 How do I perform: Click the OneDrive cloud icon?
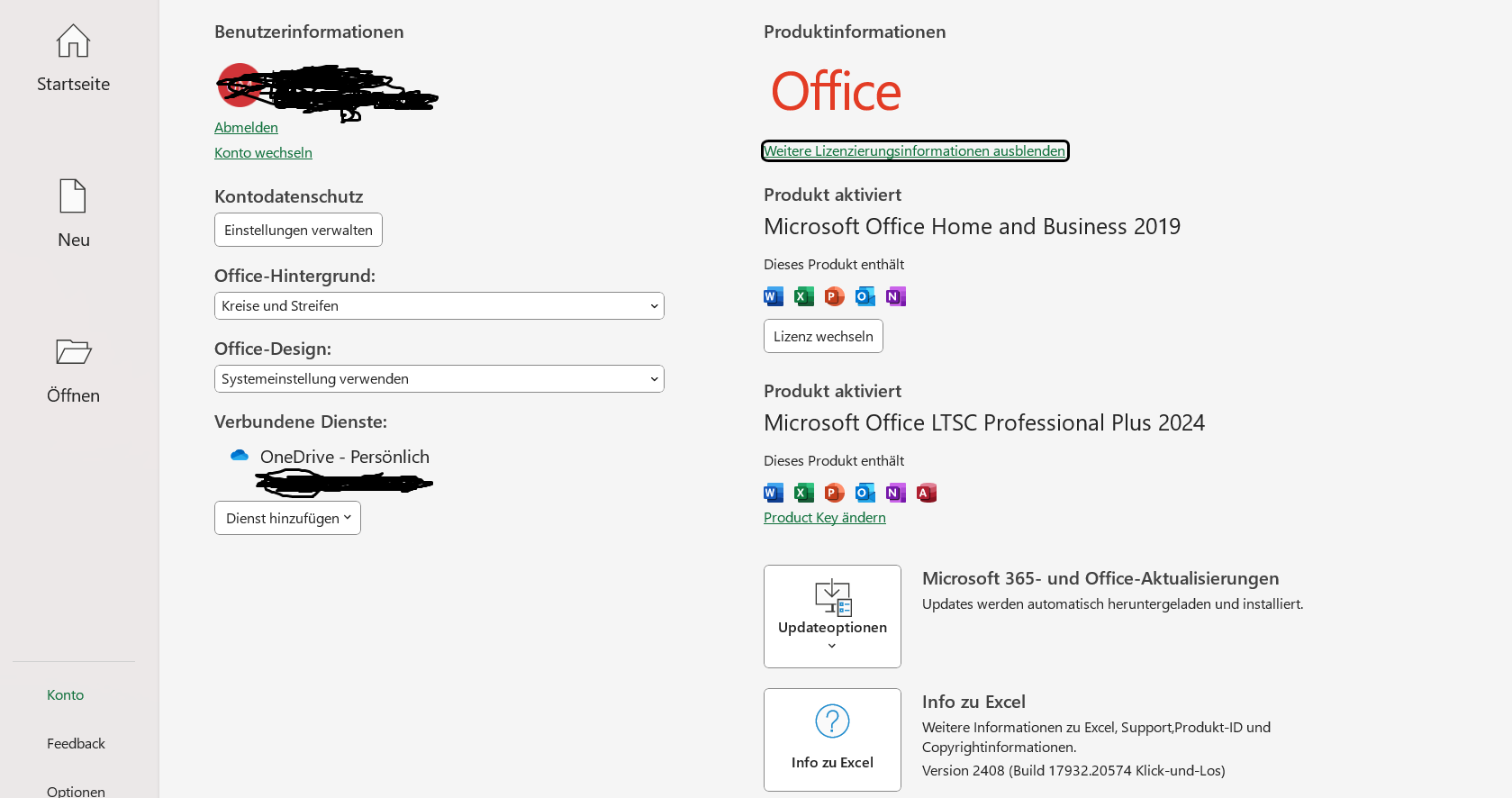[x=240, y=456]
